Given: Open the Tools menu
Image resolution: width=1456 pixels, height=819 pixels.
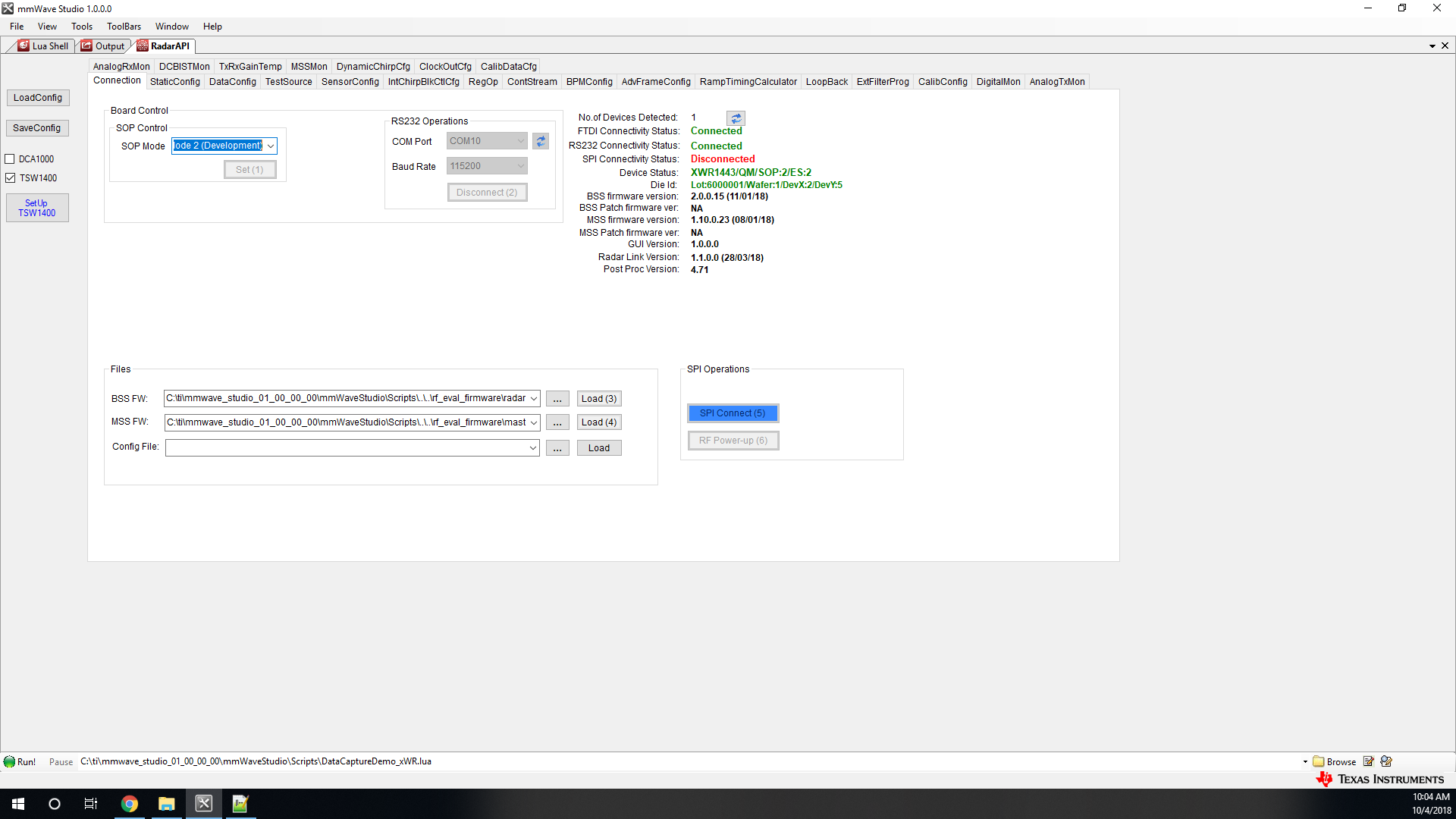Looking at the screenshot, I should [x=82, y=27].
